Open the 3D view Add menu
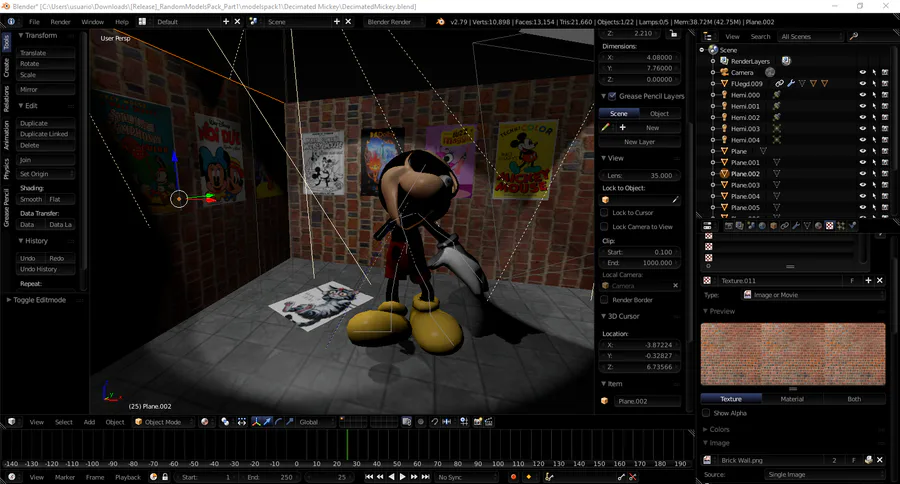 tap(89, 421)
